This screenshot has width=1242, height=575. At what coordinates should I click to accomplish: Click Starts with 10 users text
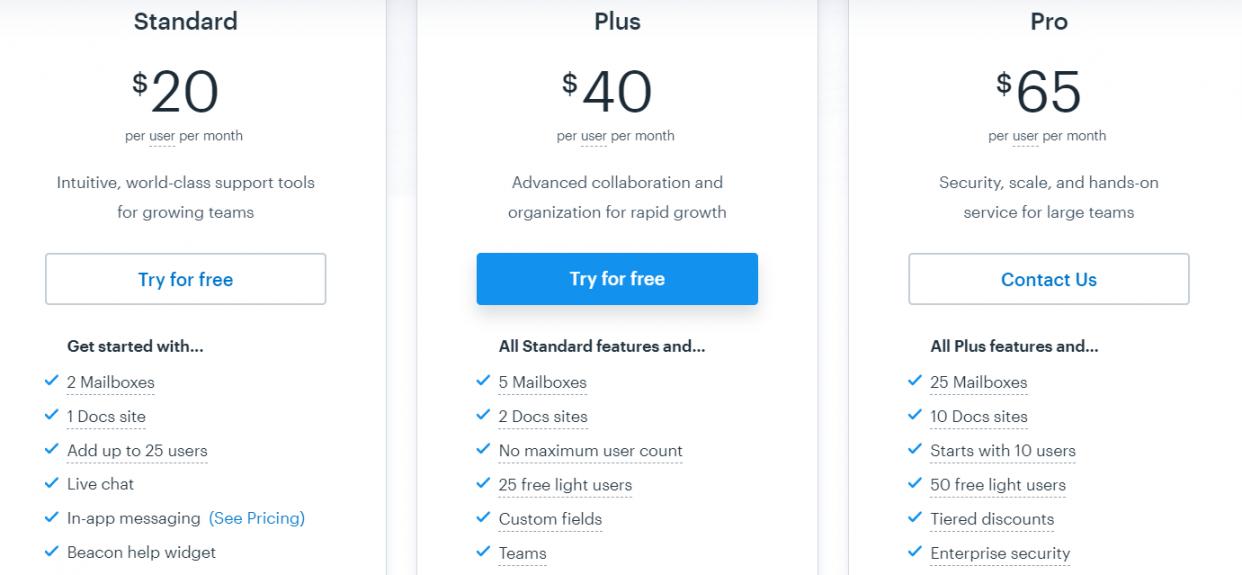pos(1002,451)
